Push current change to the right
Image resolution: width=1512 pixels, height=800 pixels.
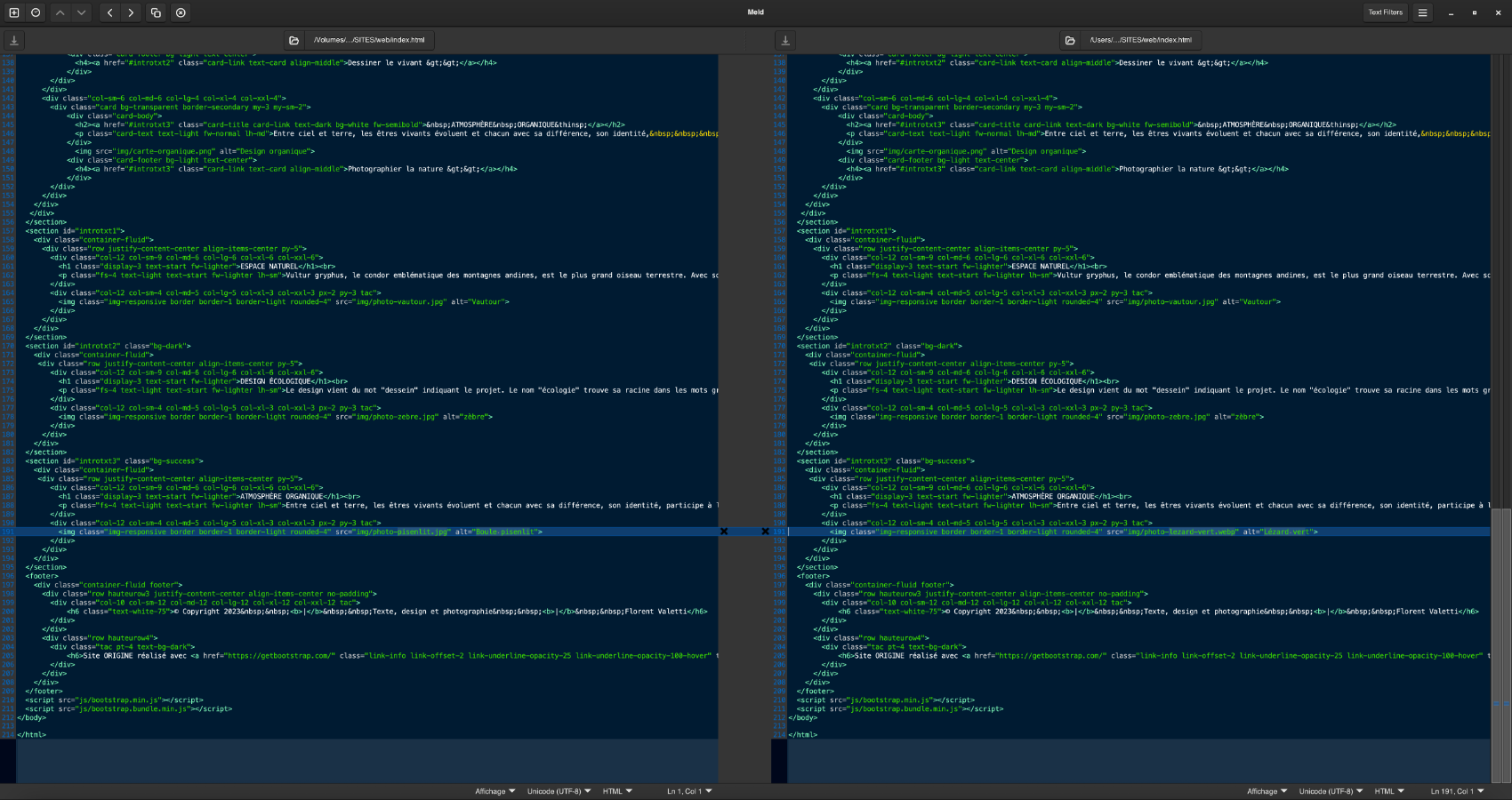[x=132, y=12]
